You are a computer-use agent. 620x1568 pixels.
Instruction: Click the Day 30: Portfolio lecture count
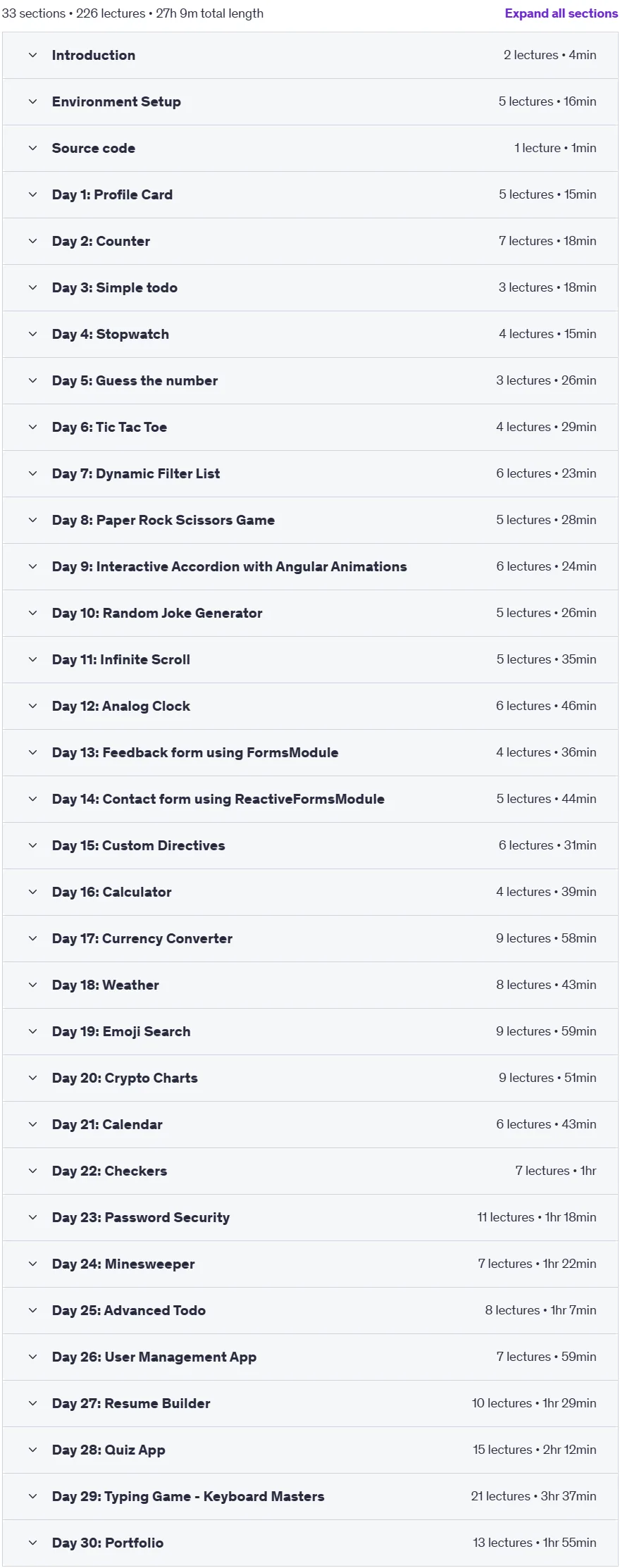[502, 1543]
